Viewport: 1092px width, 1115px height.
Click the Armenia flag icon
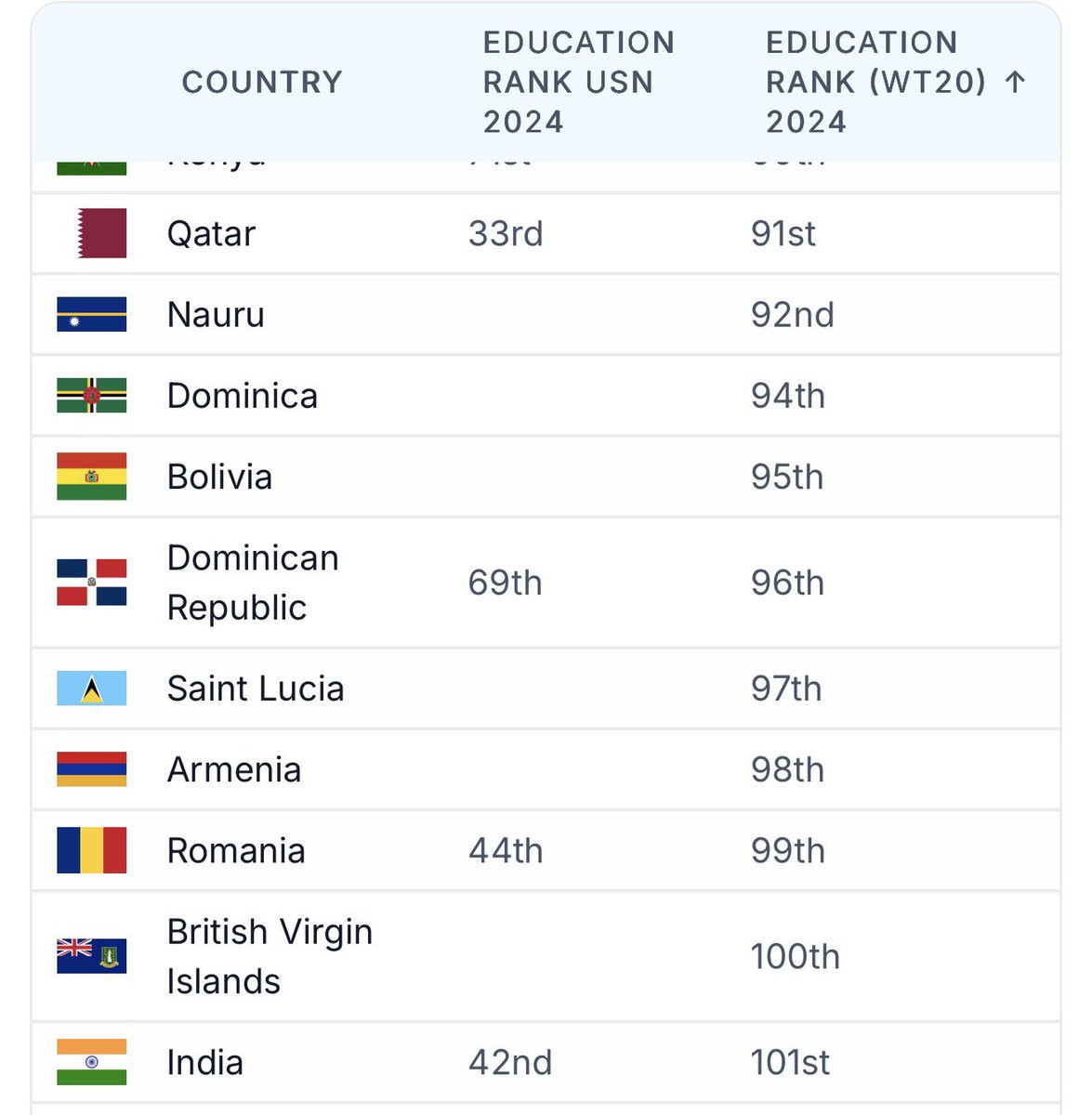tap(91, 769)
